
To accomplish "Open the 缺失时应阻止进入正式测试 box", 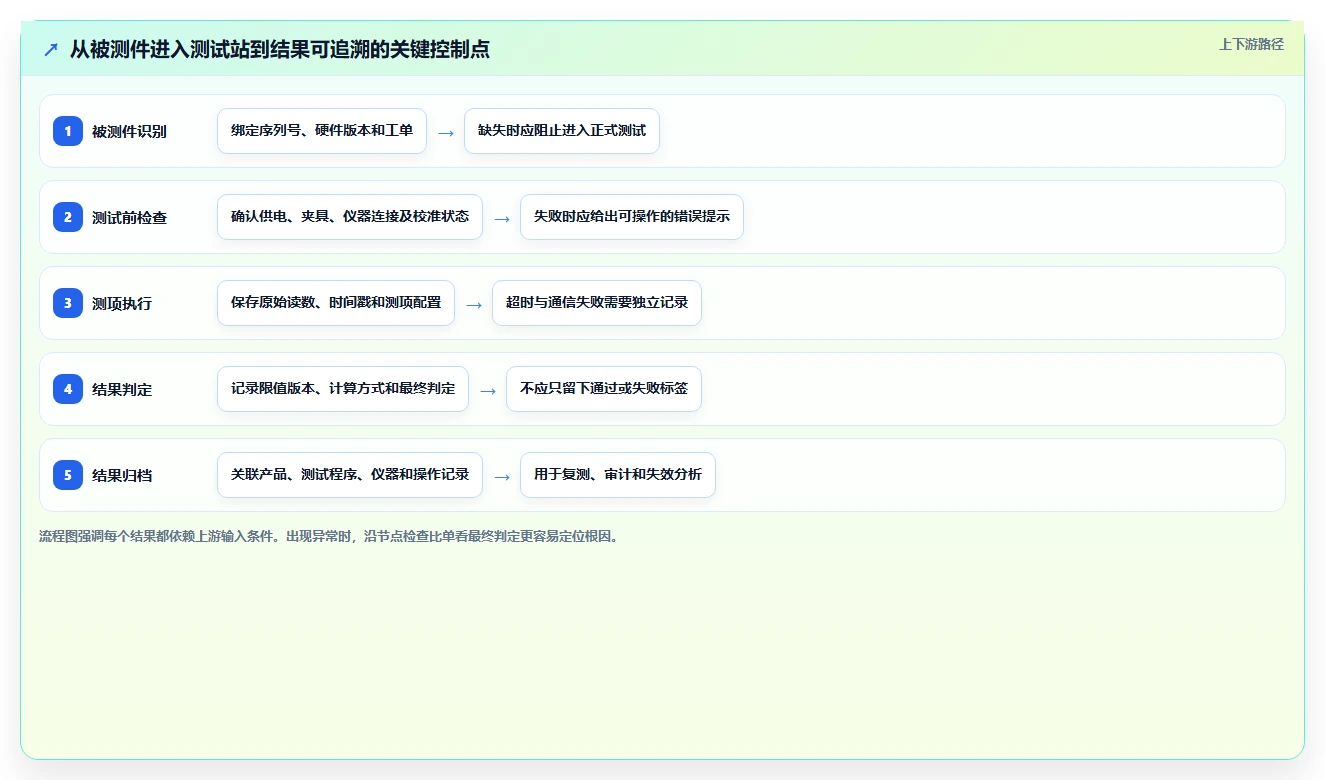I will click(x=562, y=131).
